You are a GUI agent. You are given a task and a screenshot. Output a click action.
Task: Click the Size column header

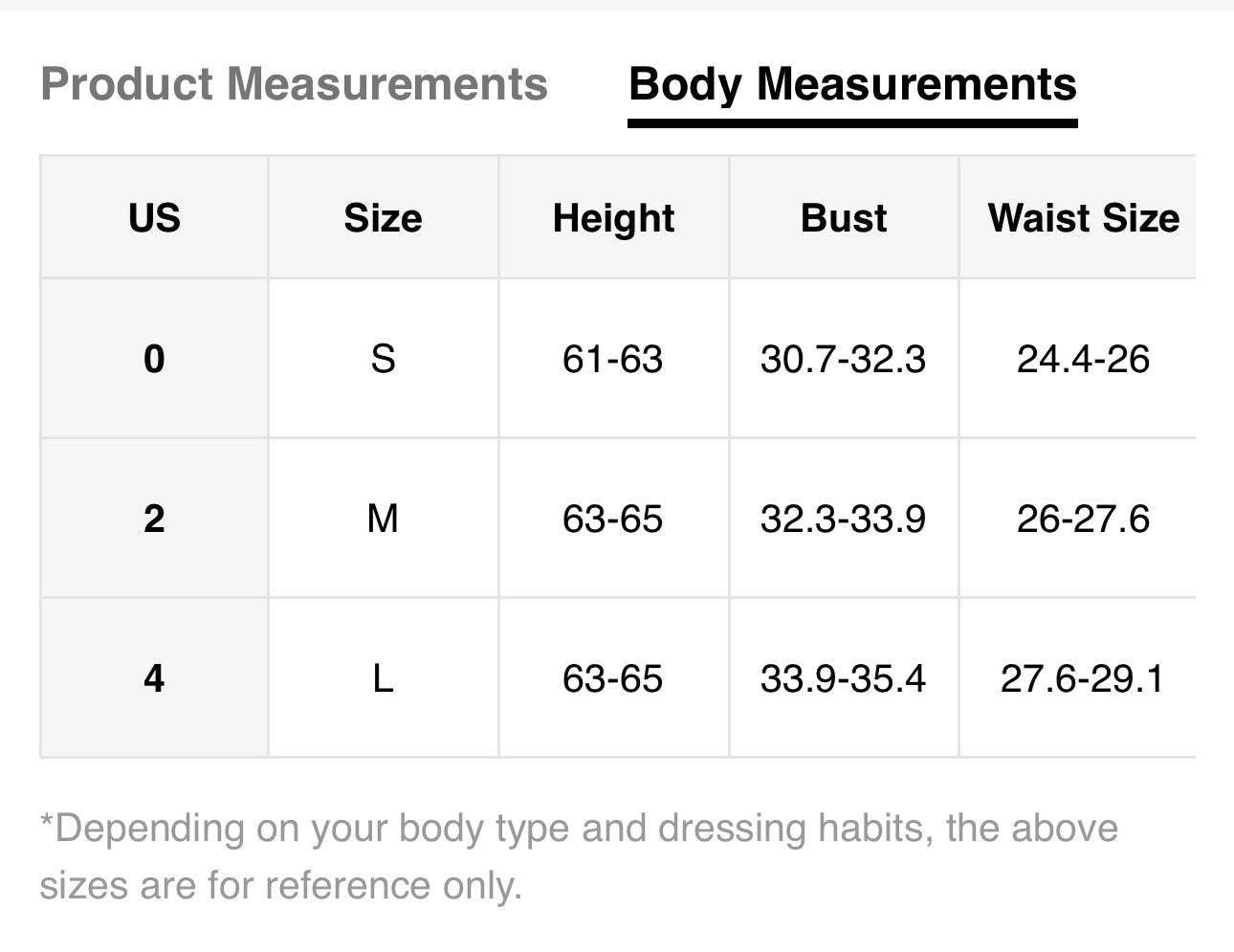point(383,218)
